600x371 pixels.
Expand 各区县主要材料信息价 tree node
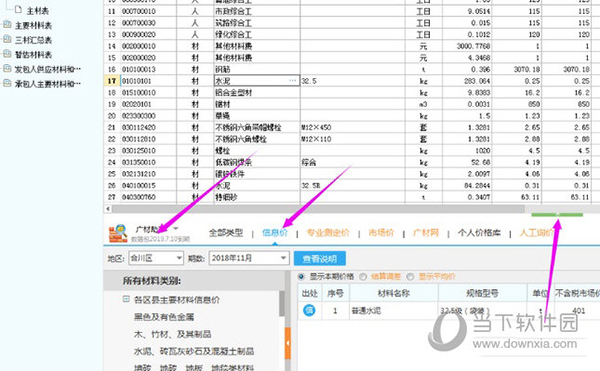tap(126, 299)
